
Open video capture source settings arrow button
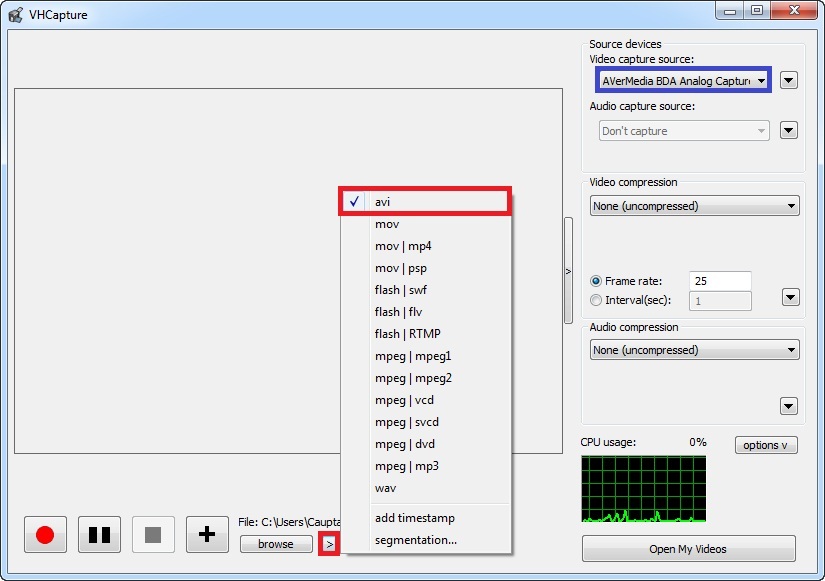[788, 81]
